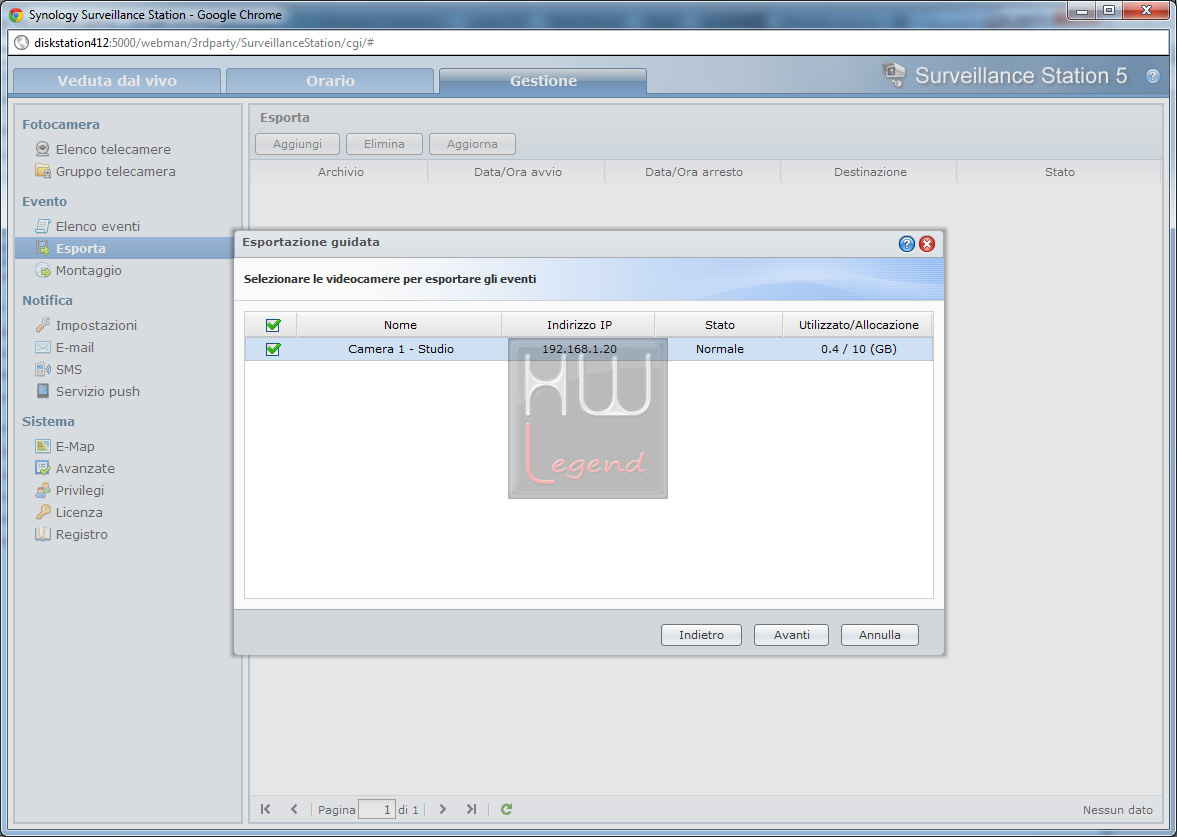
Task: Click Avanti to continue wizard
Action: 791,634
